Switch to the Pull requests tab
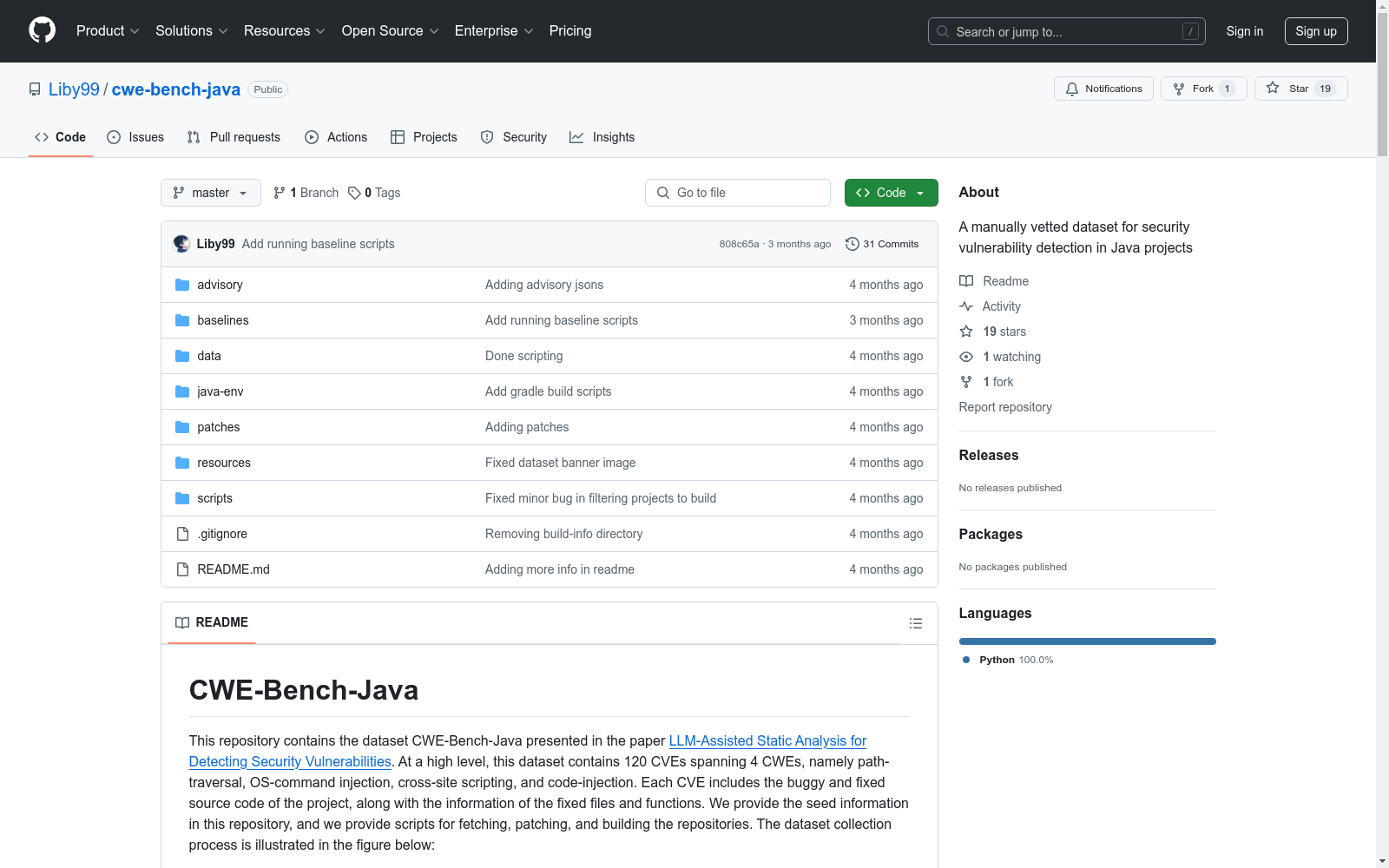The height and width of the screenshot is (868, 1389). point(234,137)
